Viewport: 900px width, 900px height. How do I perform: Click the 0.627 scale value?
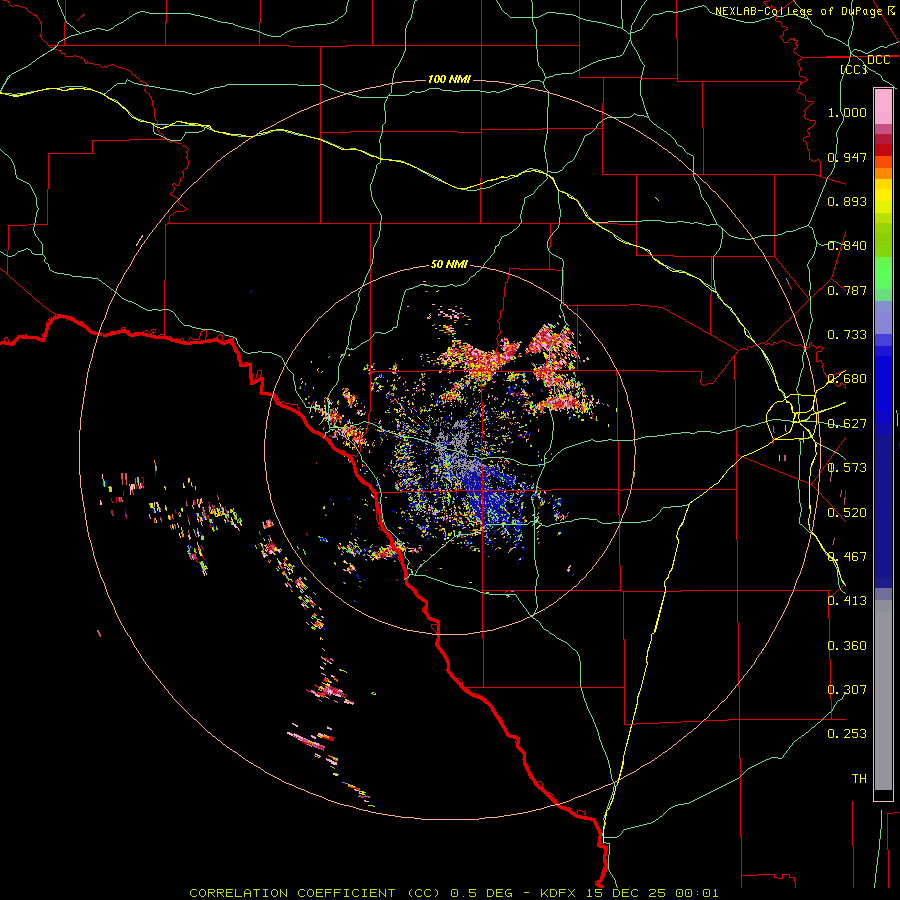pos(847,424)
